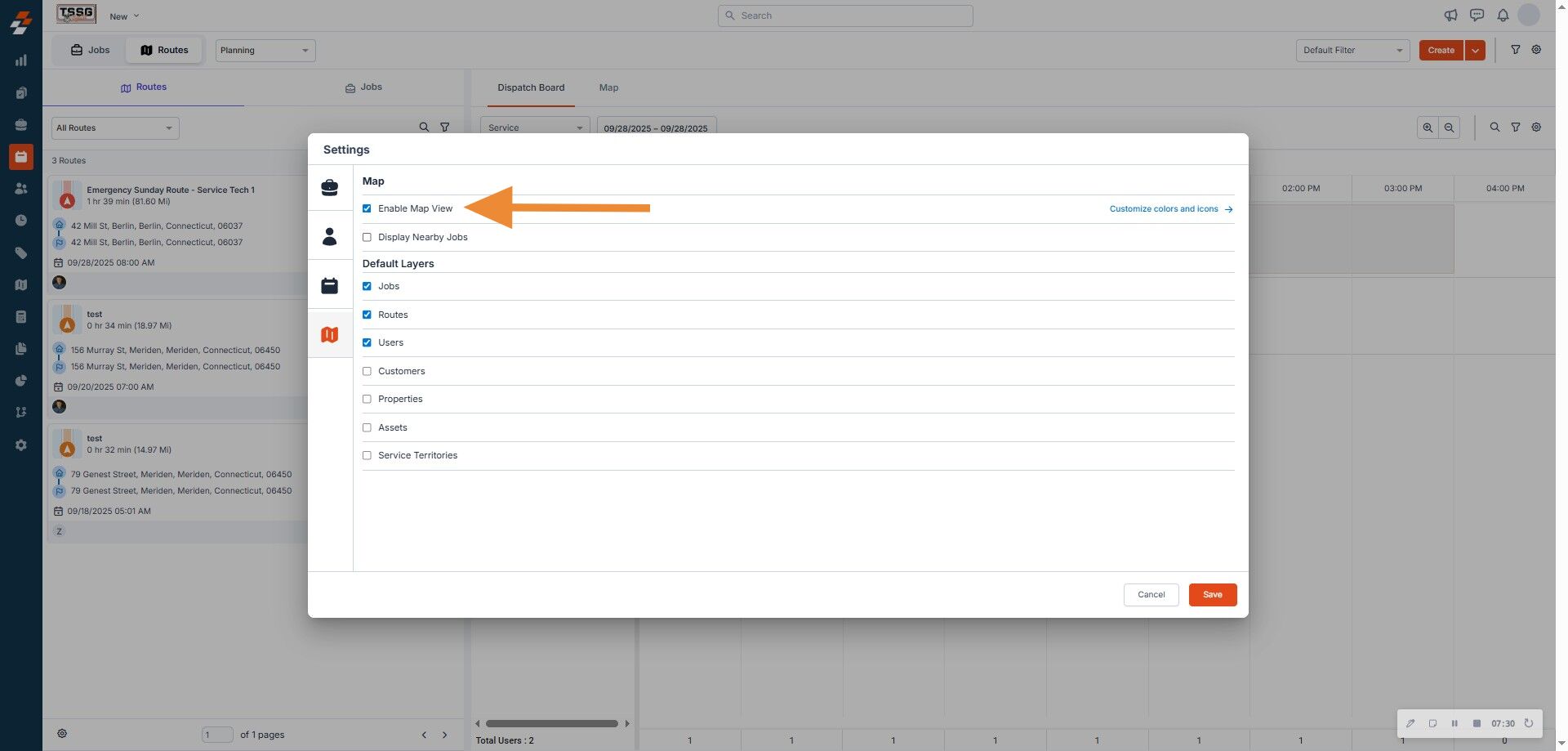Open the clock icon in left sidebar
The width and height of the screenshot is (1568, 751).
tap(21, 221)
